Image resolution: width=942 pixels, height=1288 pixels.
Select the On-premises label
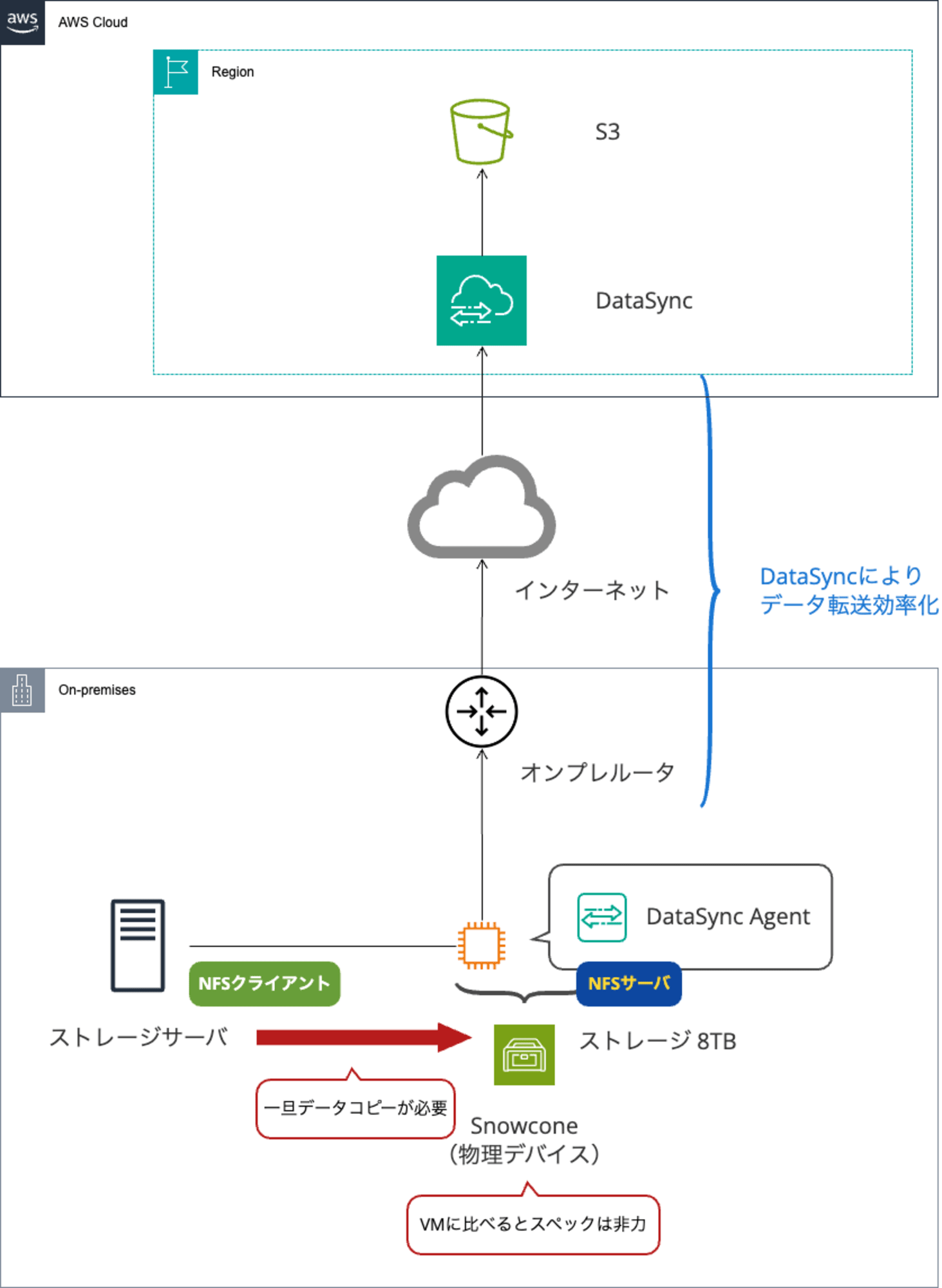coord(97,690)
